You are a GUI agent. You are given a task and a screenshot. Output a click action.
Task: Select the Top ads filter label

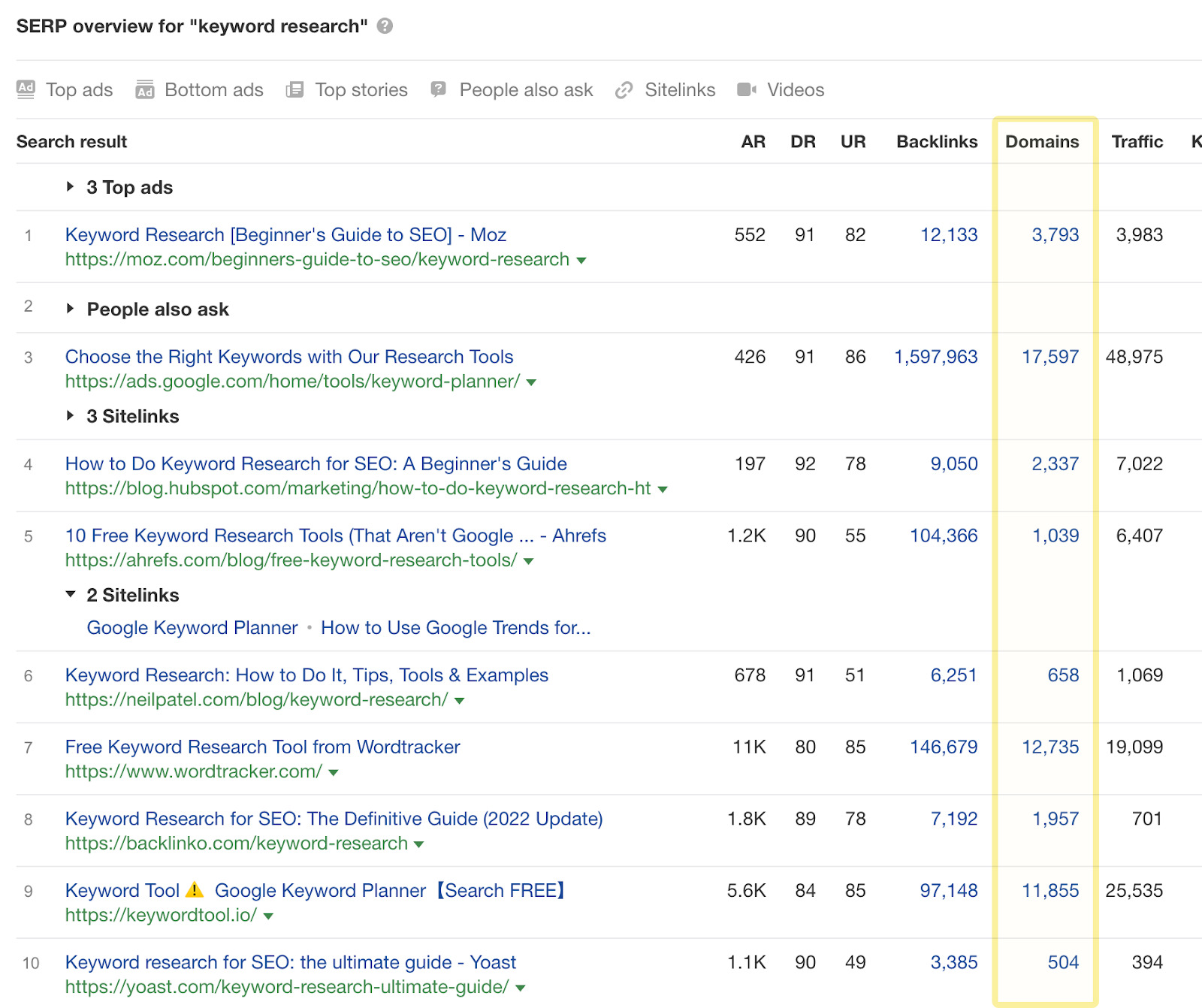coord(80,90)
